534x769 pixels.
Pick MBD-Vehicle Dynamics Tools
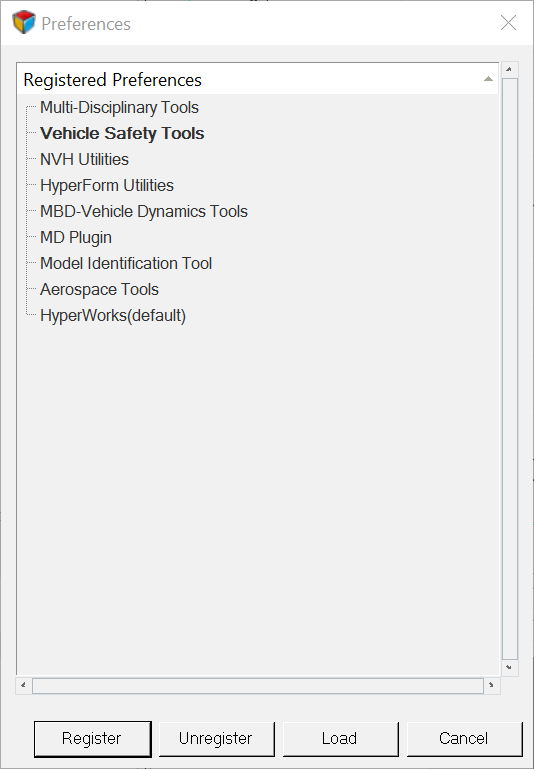tap(144, 211)
